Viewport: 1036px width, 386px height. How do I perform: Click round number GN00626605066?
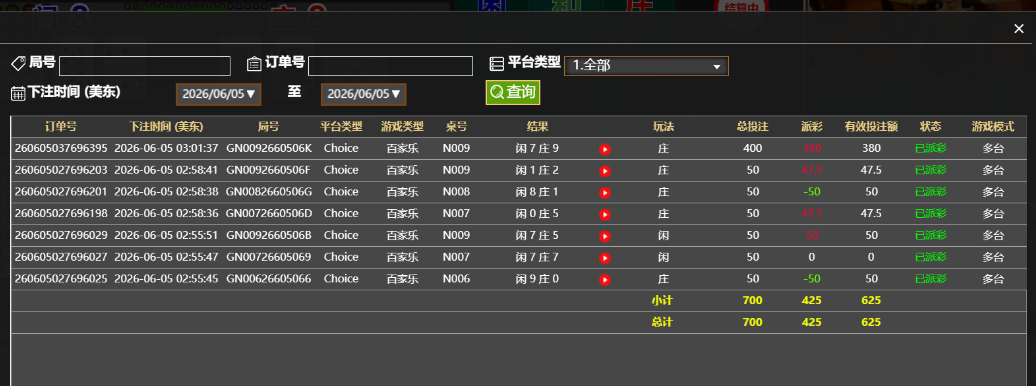[269, 279]
